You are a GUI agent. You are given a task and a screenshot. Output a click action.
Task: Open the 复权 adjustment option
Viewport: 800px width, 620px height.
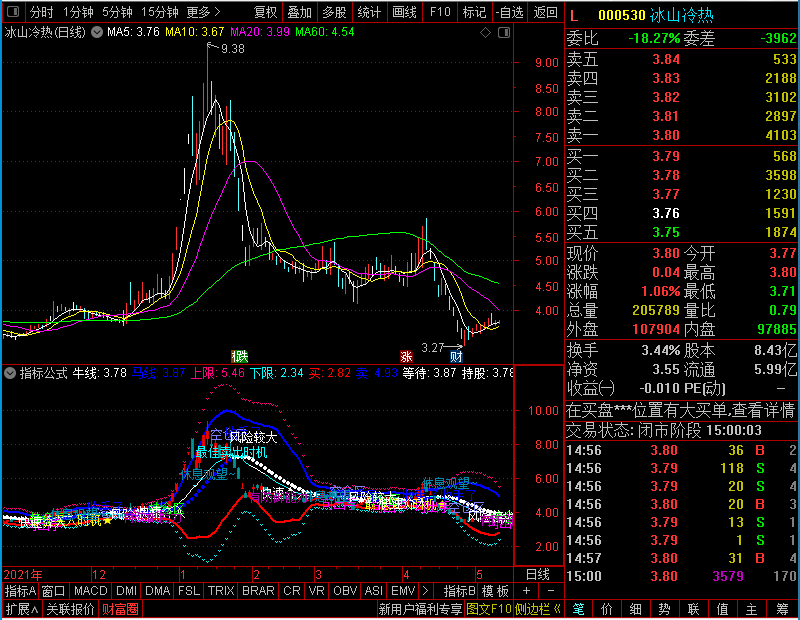(265, 12)
